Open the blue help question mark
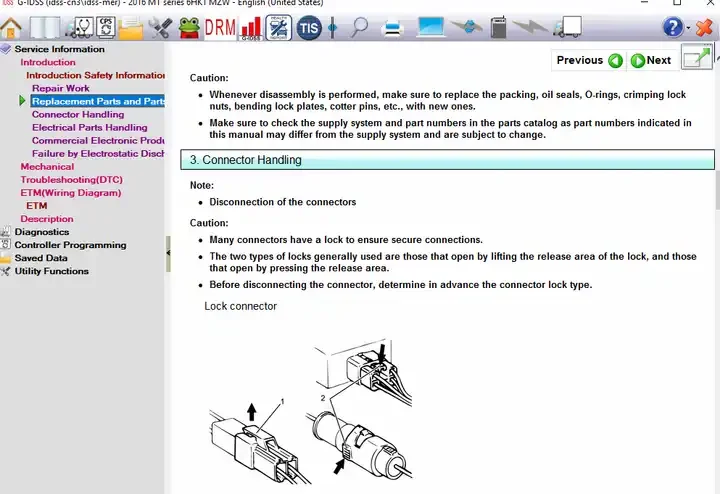Screen dimensions: 720x494 point(673,28)
